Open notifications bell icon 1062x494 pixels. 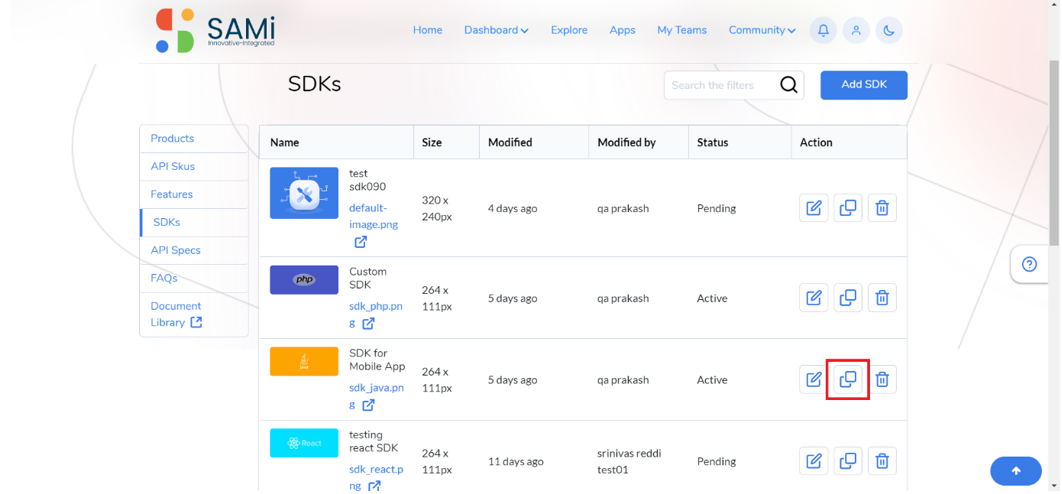(823, 30)
